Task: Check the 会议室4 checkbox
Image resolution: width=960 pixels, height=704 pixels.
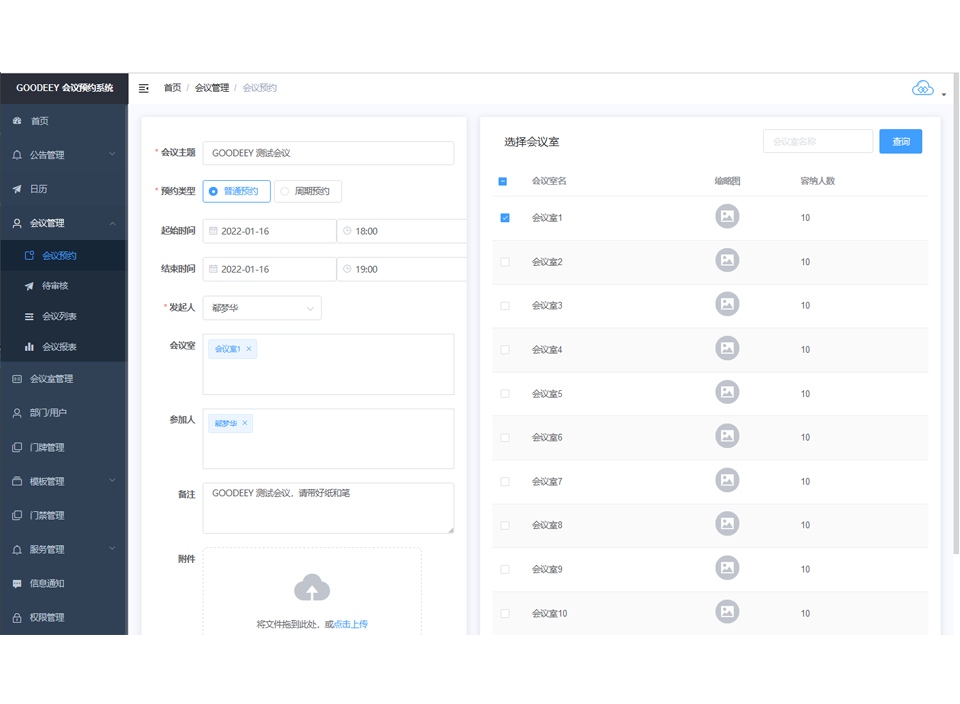Action: pos(505,350)
